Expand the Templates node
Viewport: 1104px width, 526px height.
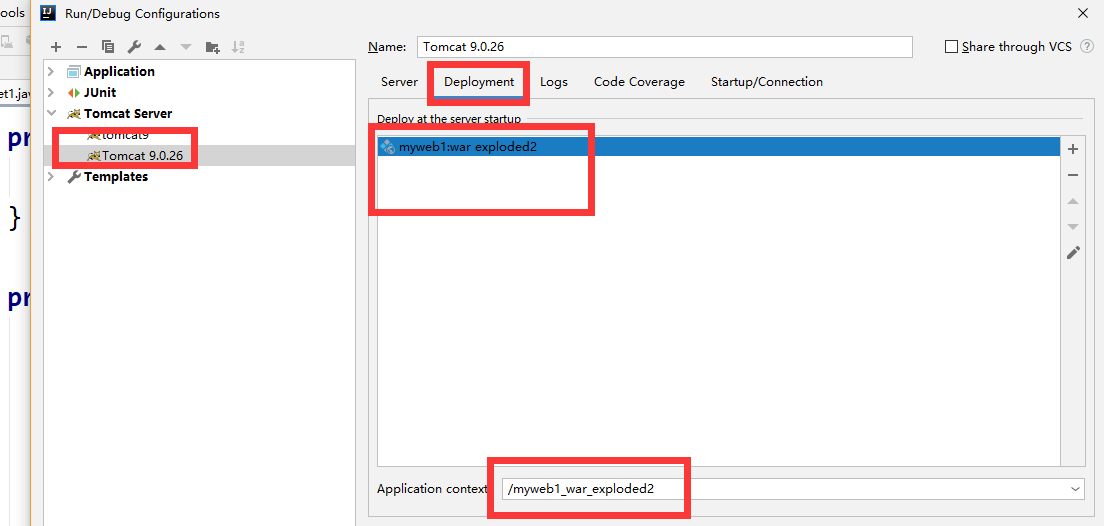click(x=51, y=177)
